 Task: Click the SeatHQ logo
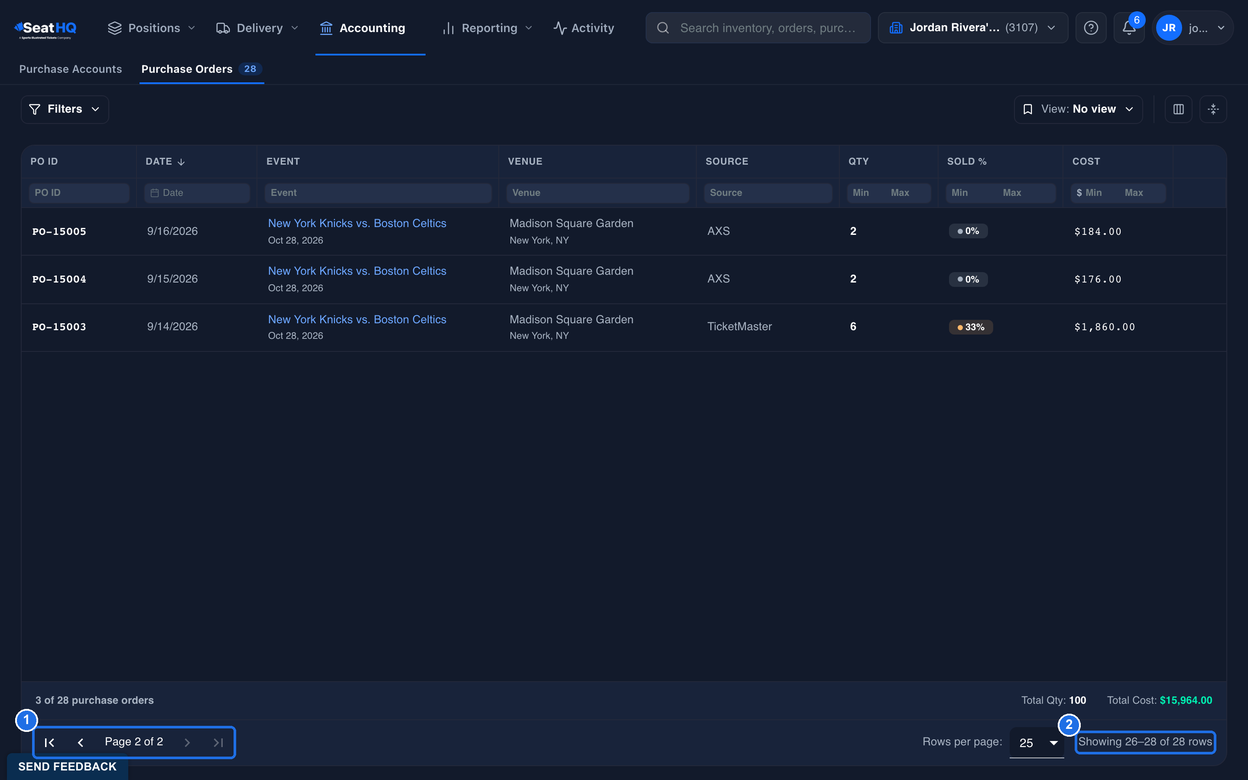tap(46, 28)
